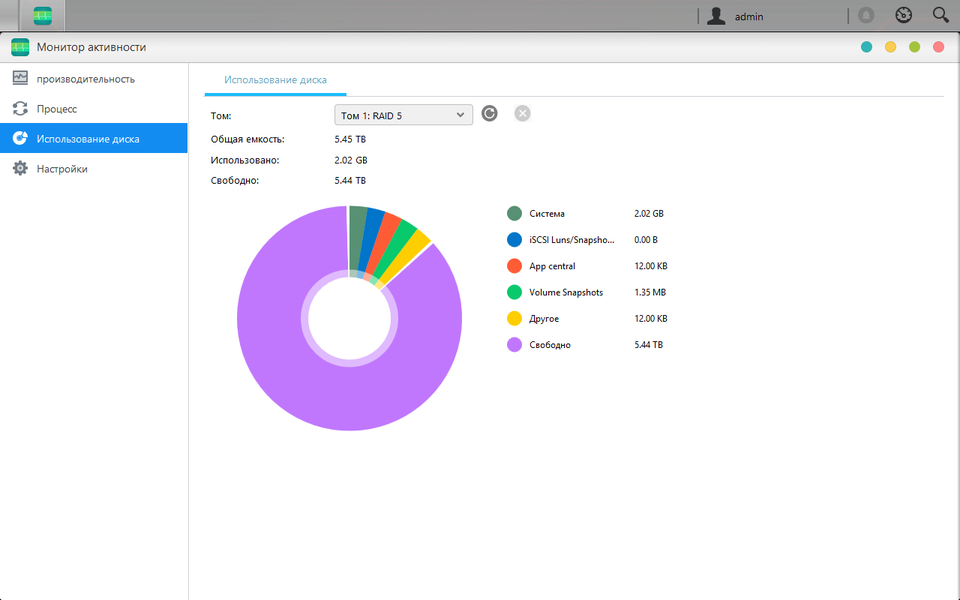Select the Использование диска tab

pos(276,80)
